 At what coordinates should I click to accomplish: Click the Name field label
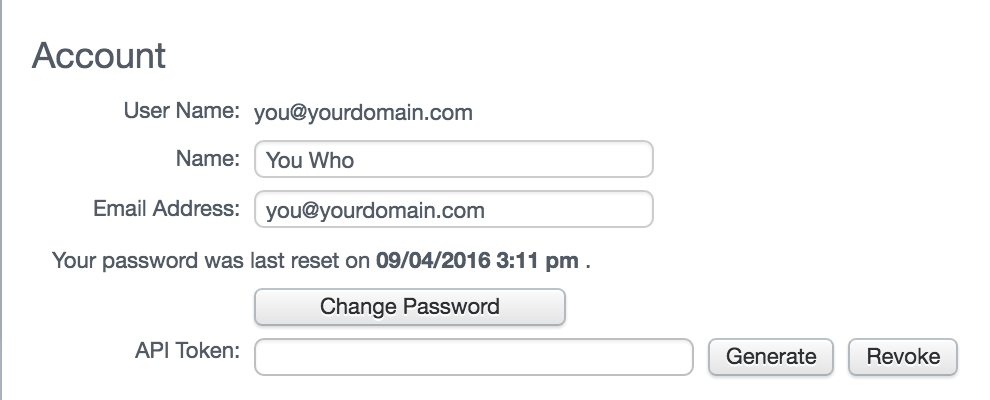tap(208, 158)
